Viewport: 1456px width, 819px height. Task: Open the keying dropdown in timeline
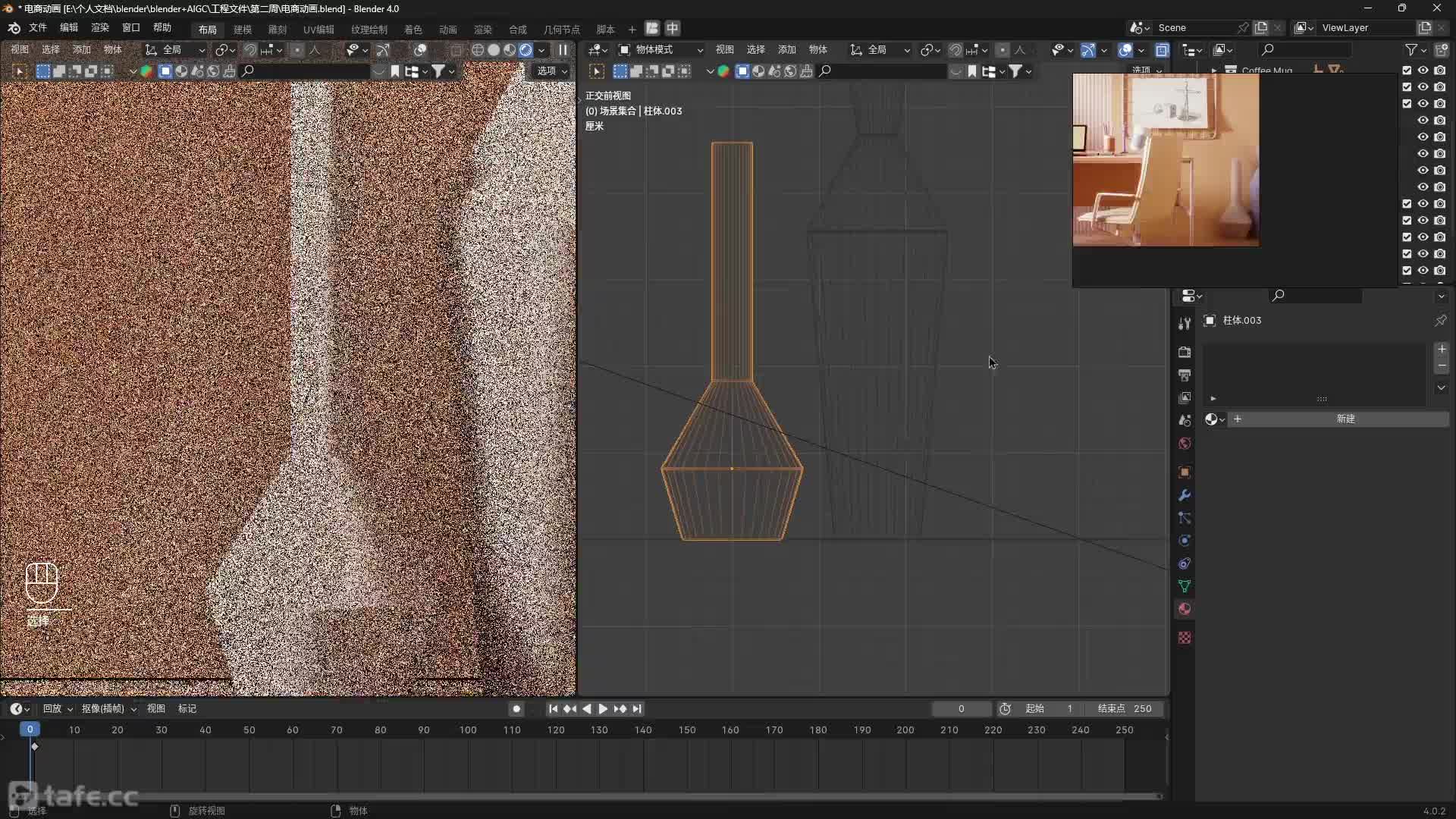(108, 709)
